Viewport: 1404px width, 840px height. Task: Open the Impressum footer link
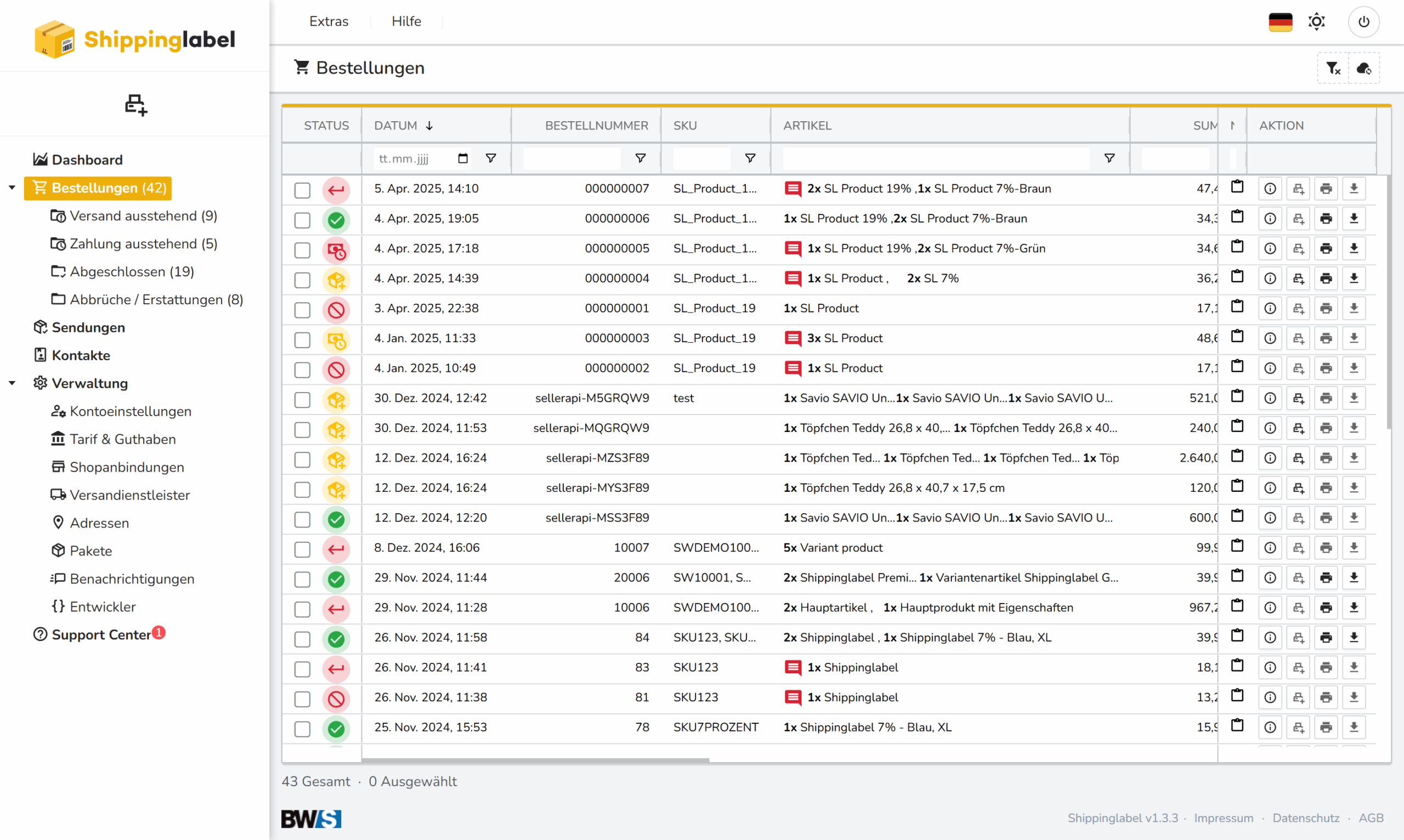(x=1223, y=818)
